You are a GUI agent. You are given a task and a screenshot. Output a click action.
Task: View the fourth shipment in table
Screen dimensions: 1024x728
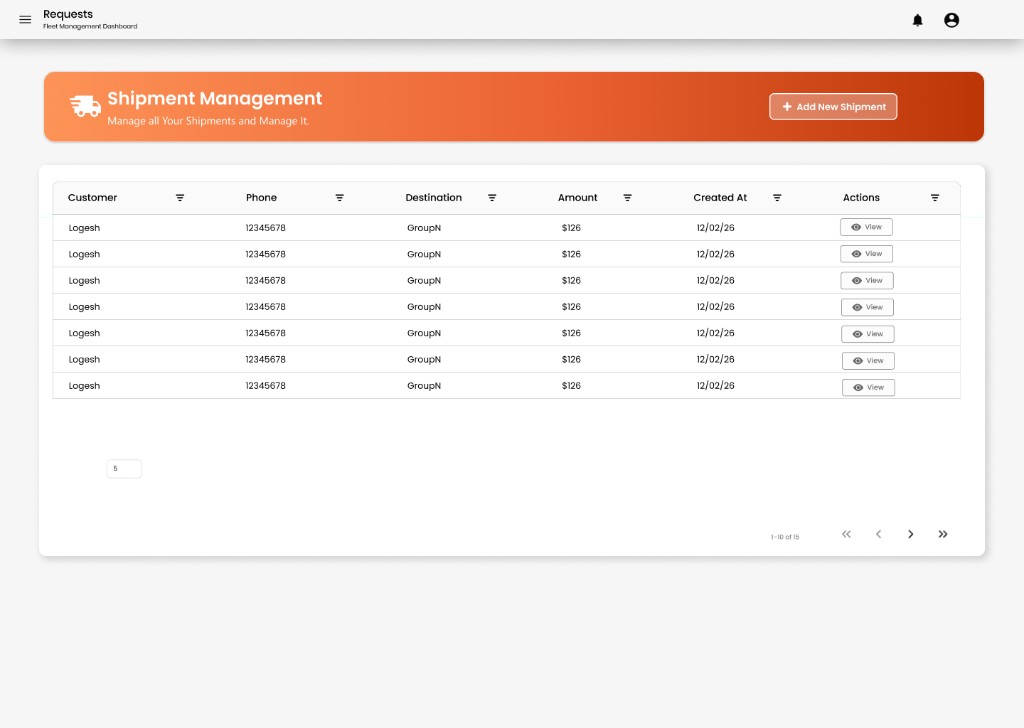click(x=867, y=307)
